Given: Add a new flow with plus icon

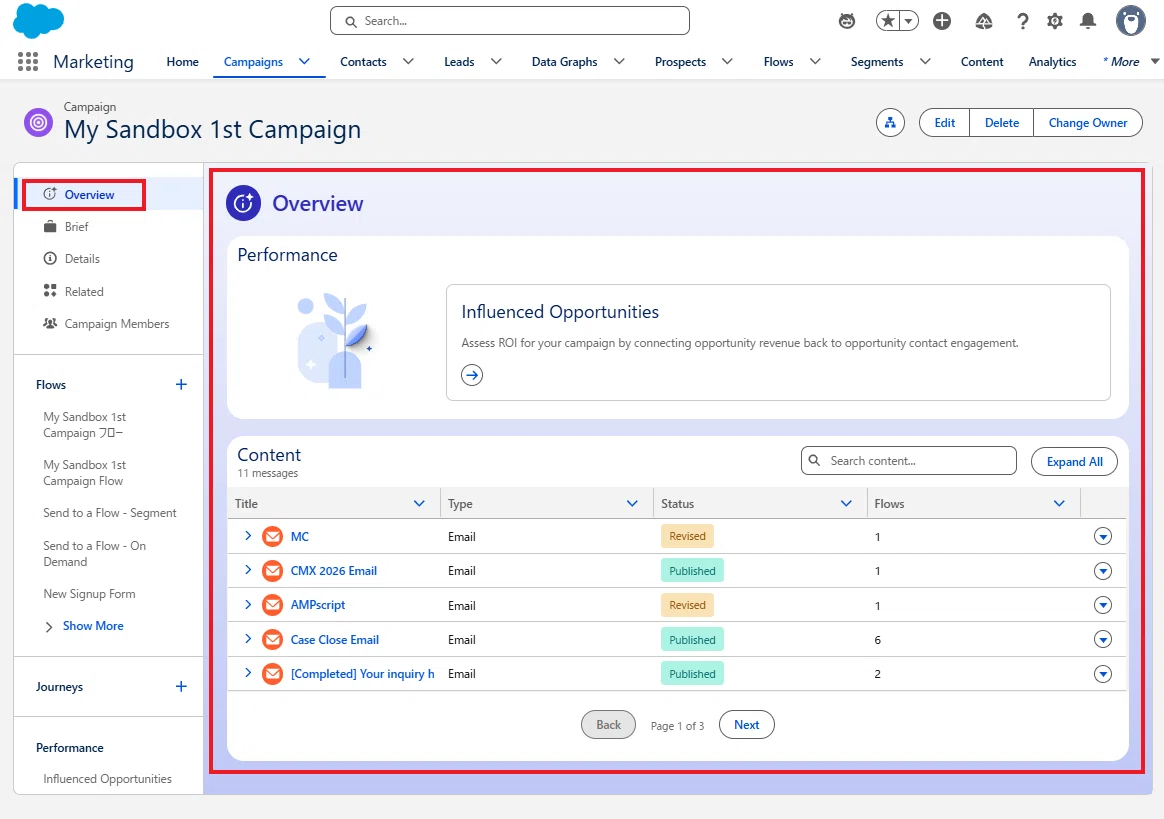Looking at the screenshot, I should [181, 385].
